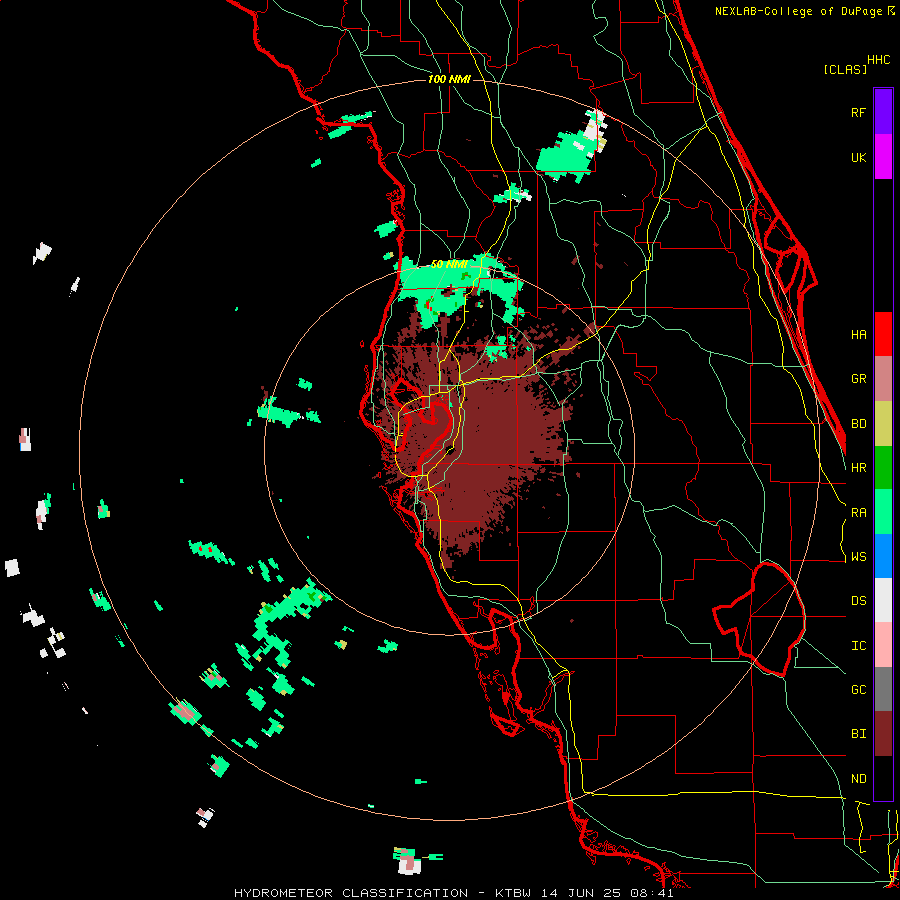Click the "RF" legend label
The height and width of the screenshot is (900, 900).
point(858,113)
